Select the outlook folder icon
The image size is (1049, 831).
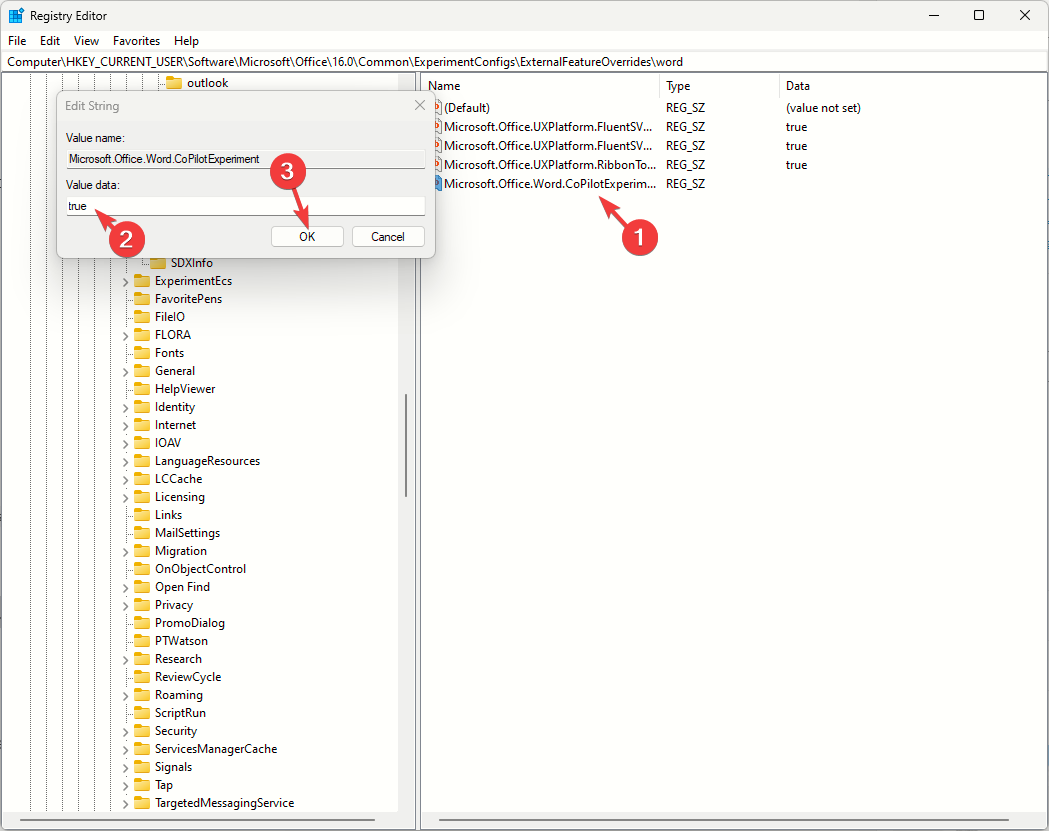(174, 83)
